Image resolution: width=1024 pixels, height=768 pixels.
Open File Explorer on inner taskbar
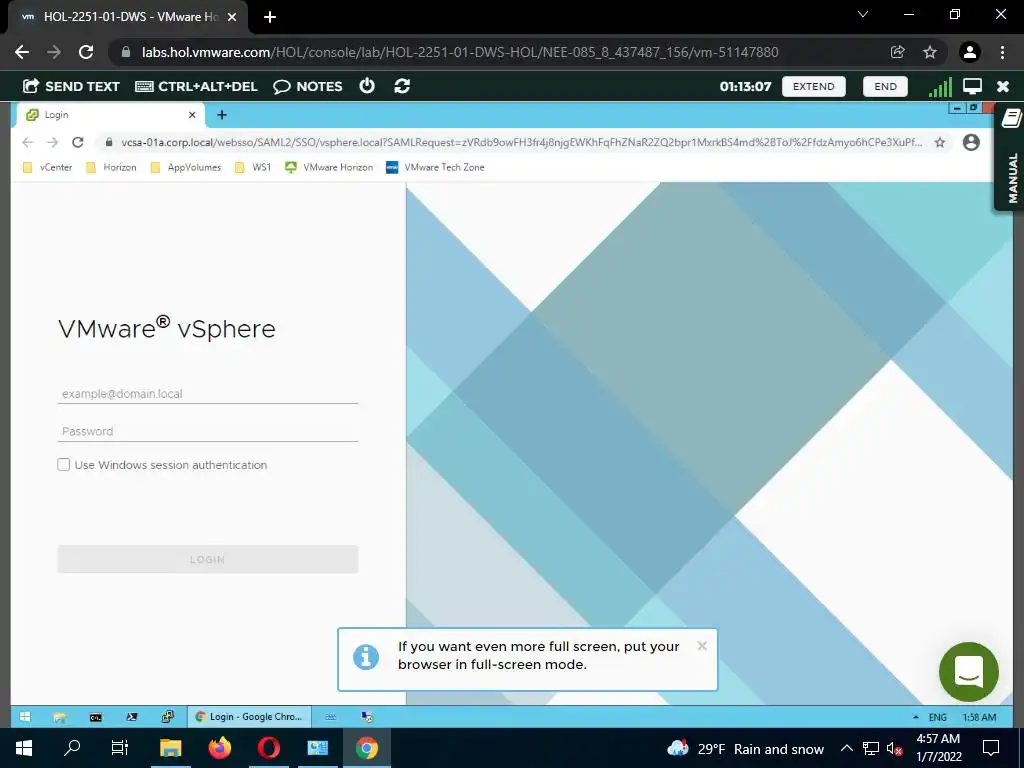point(59,716)
